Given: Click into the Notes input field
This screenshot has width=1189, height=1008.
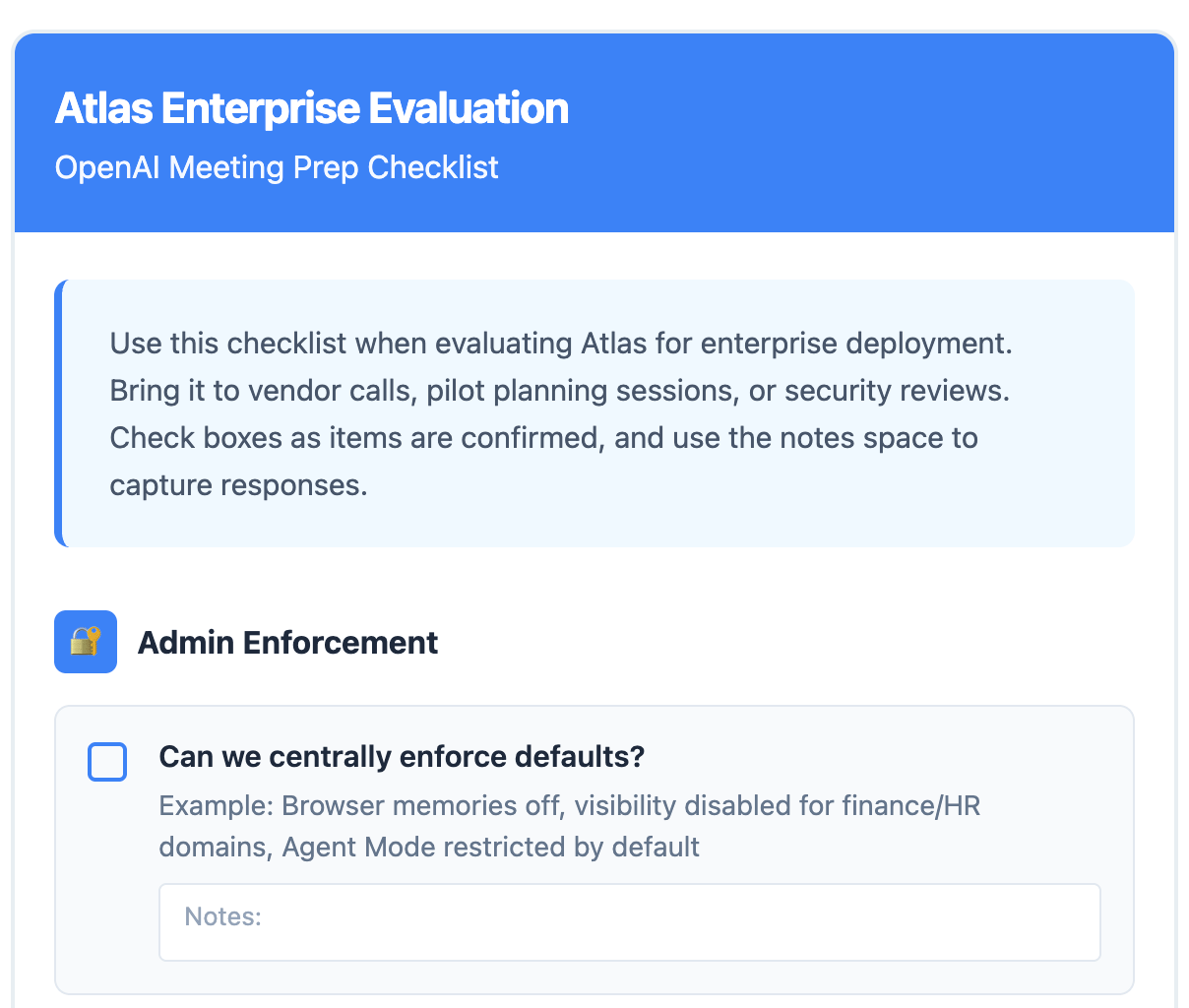Looking at the screenshot, I should pos(629,922).
